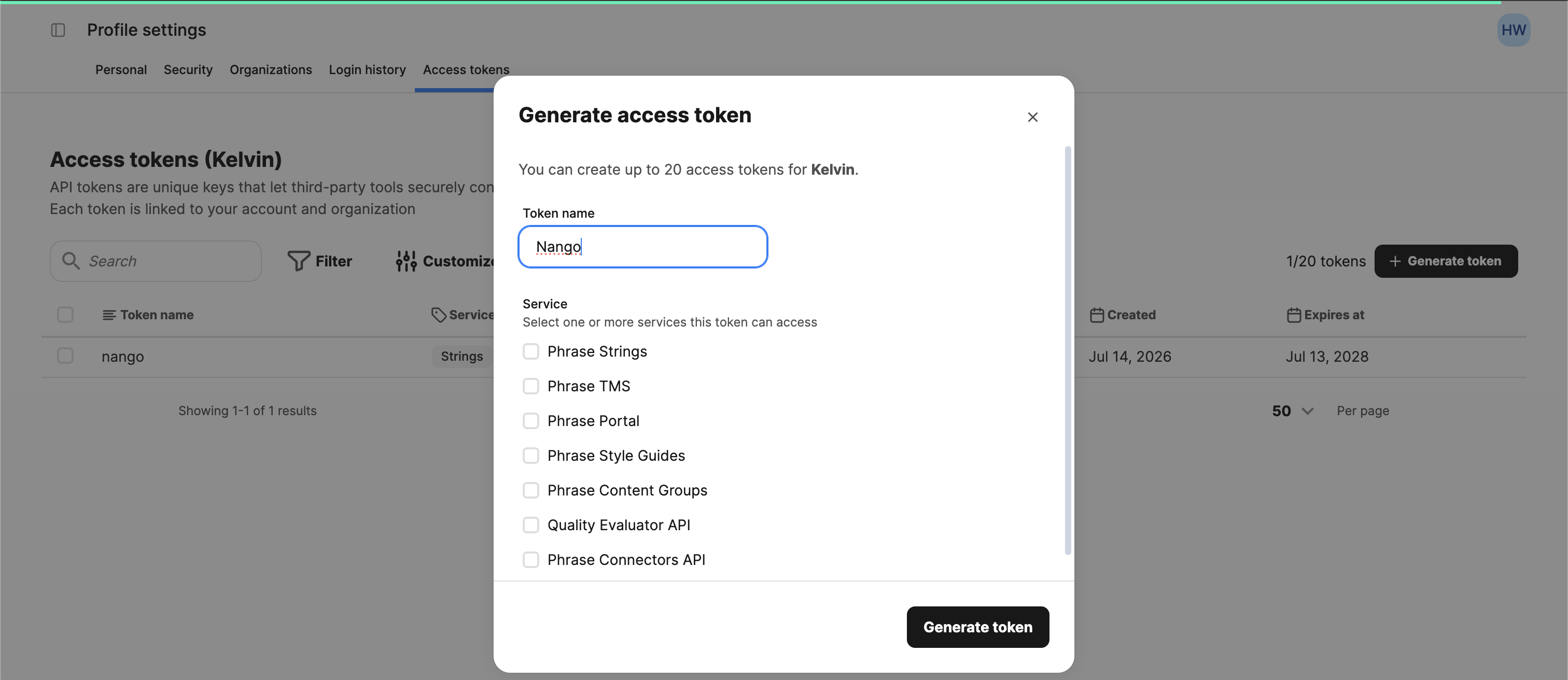Sort by the Expires at column
Image resolution: width=1568 pixels, height=680 pixels.
click(x=1326, y=315)
